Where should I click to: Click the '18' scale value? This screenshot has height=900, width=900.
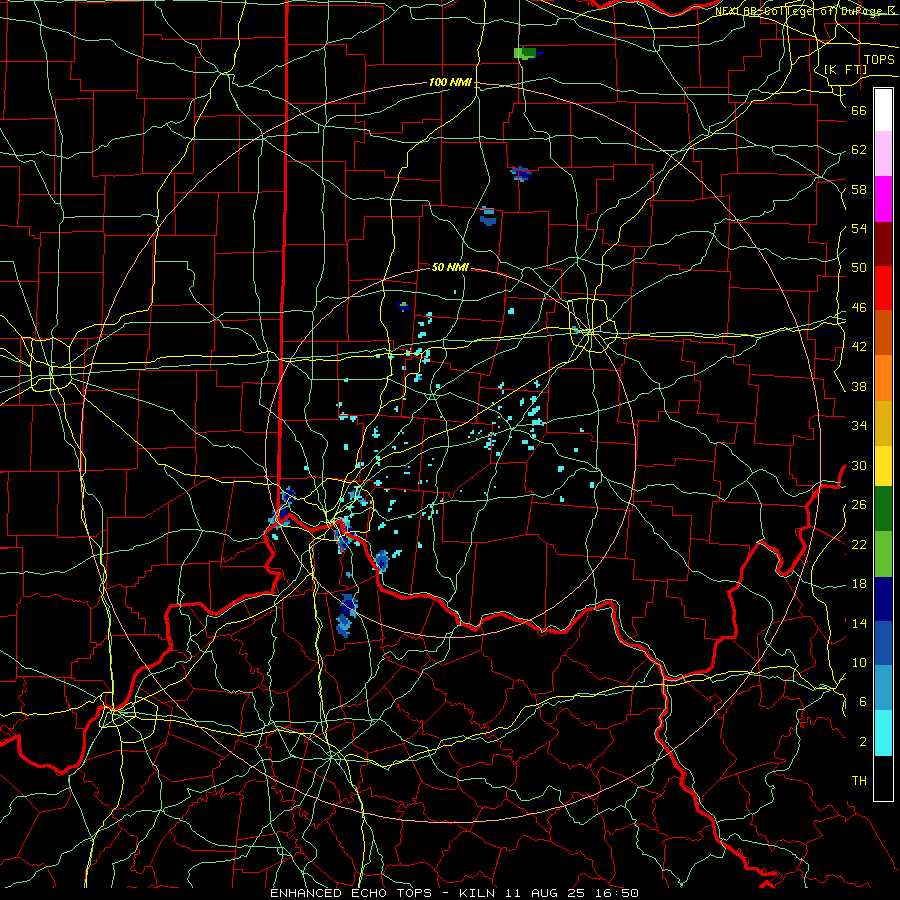[x=859, y=584]
